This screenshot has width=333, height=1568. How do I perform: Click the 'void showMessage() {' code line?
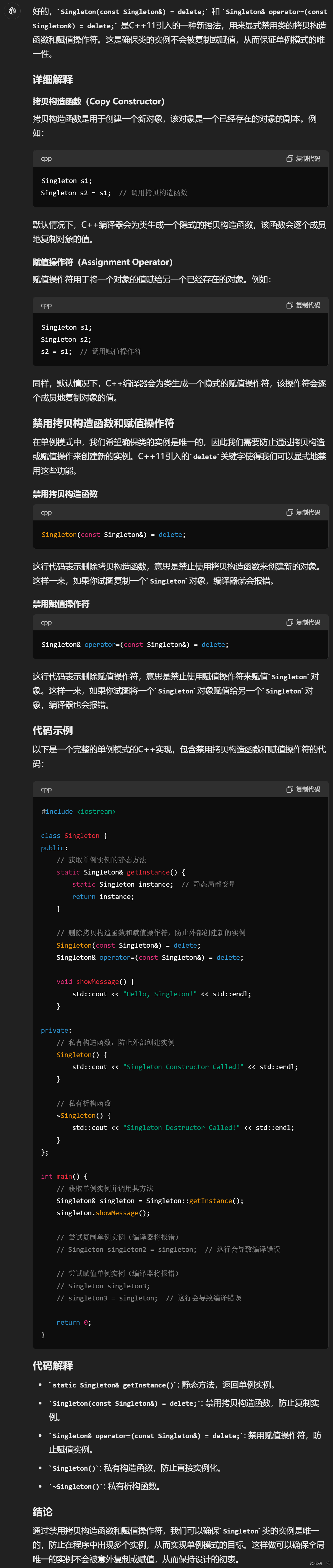(96, 982)
